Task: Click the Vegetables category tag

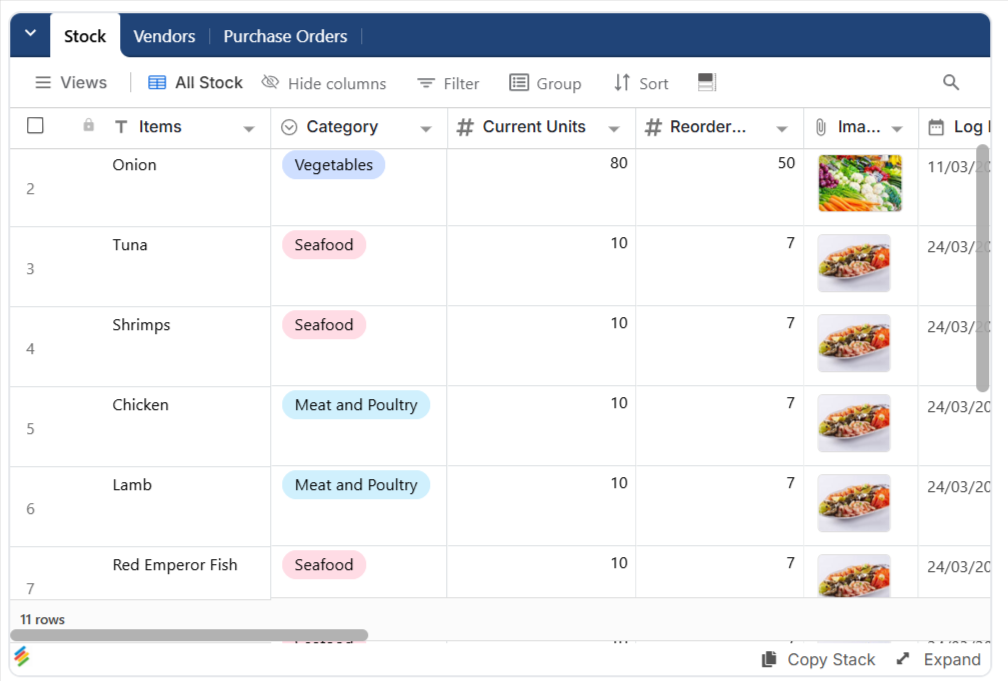Action: (334, 165)
